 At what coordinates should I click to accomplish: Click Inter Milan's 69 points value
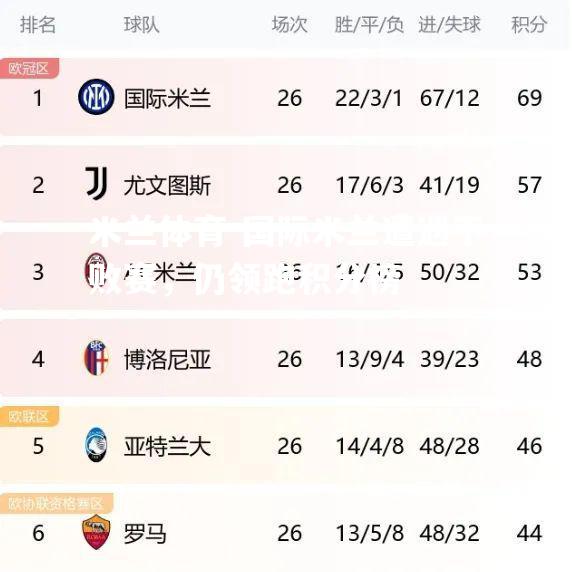(529, 98)
